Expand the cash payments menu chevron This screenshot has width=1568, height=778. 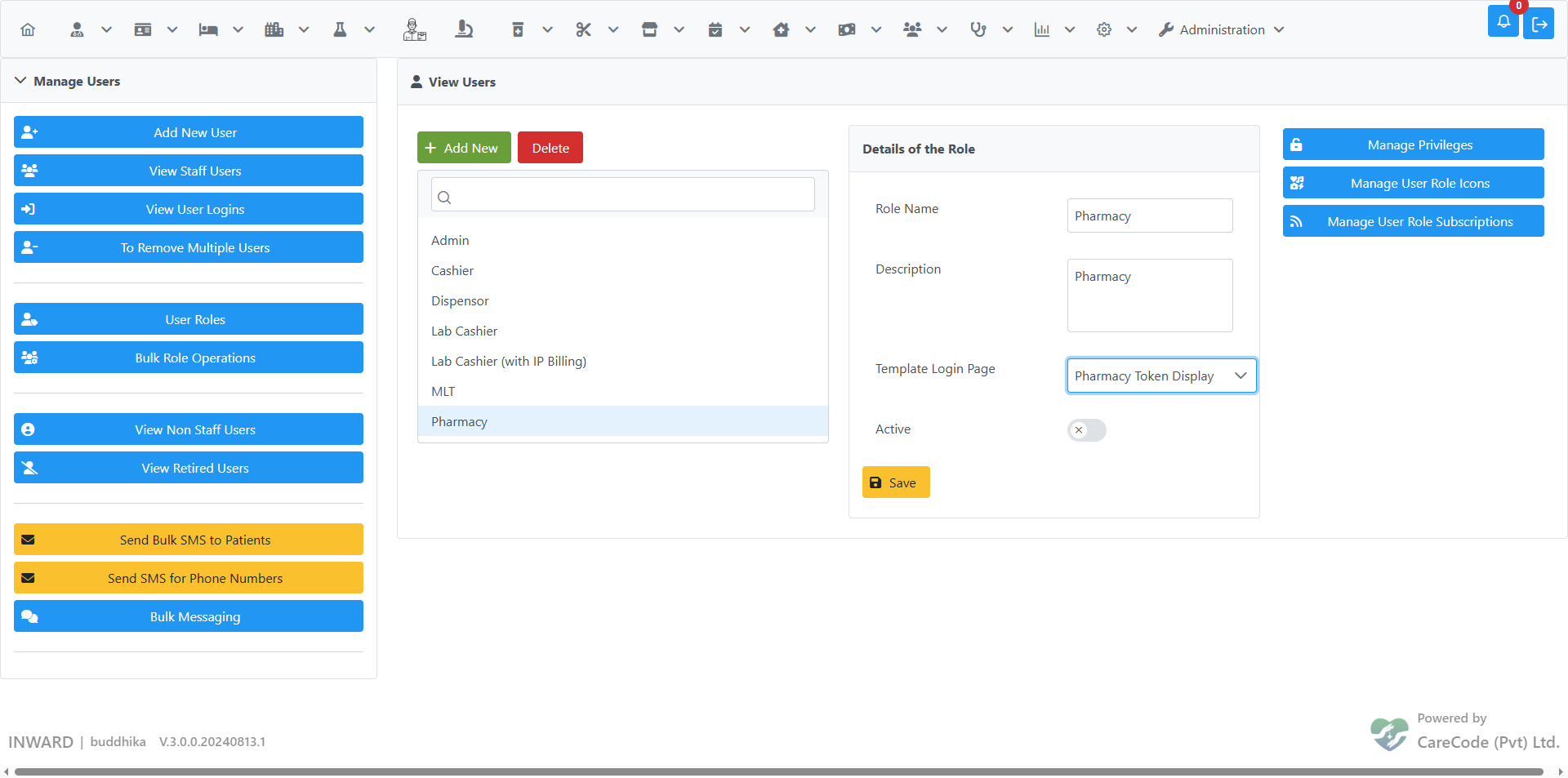click(x=876, y=29)
